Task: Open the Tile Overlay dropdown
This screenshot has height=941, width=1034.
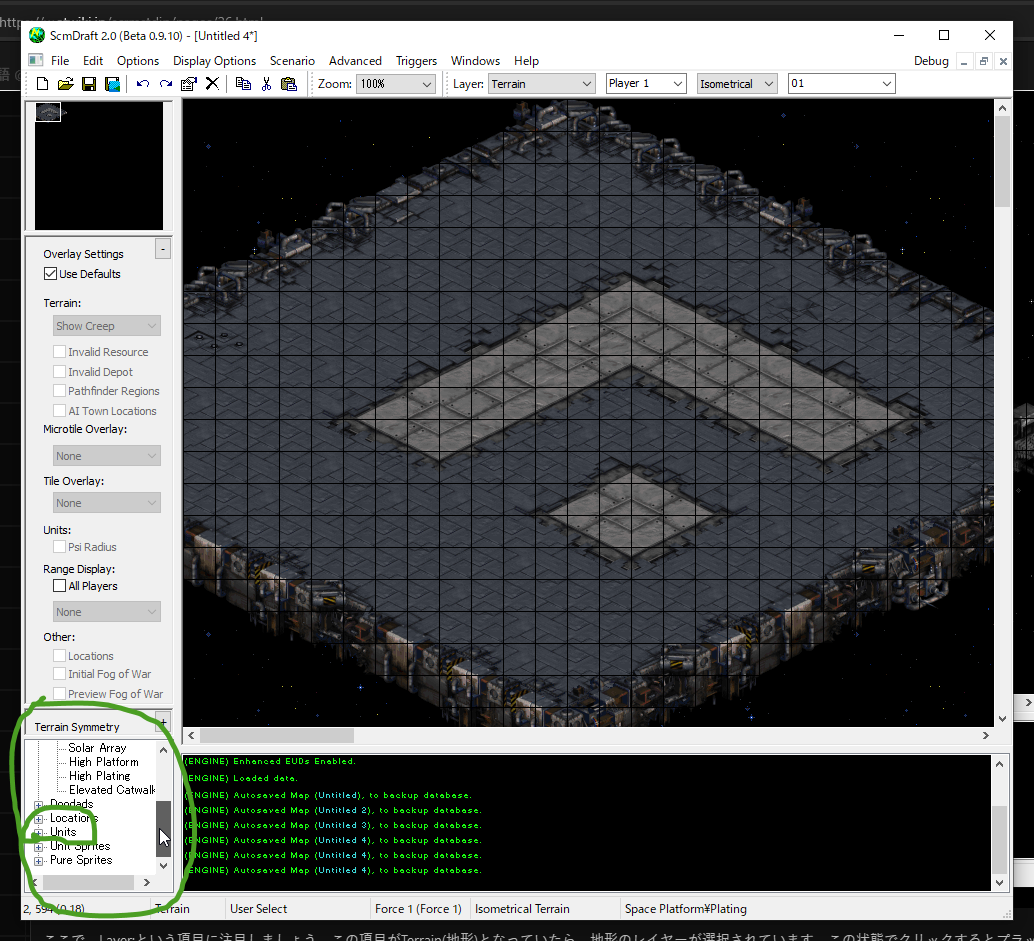Action: 107,503
